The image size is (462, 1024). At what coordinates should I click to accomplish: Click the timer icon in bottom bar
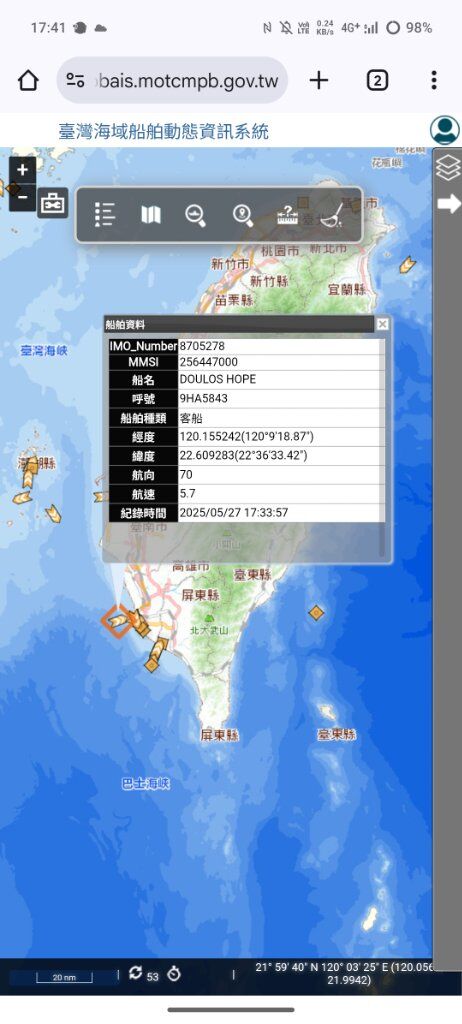173,974
